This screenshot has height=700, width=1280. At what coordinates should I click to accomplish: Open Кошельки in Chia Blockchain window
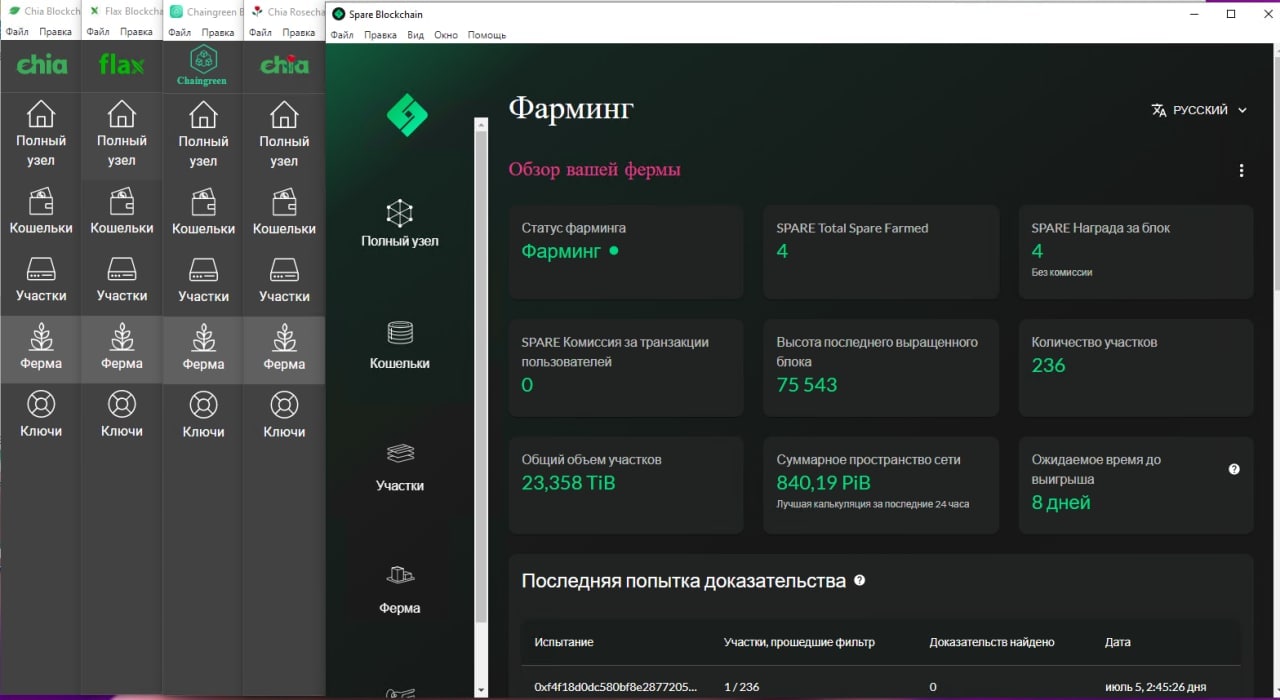[41, 212]
